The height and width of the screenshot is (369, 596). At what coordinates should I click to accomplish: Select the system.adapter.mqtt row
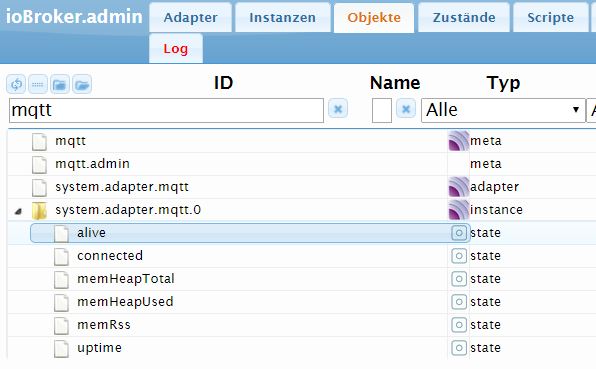(x=301, y=187)
